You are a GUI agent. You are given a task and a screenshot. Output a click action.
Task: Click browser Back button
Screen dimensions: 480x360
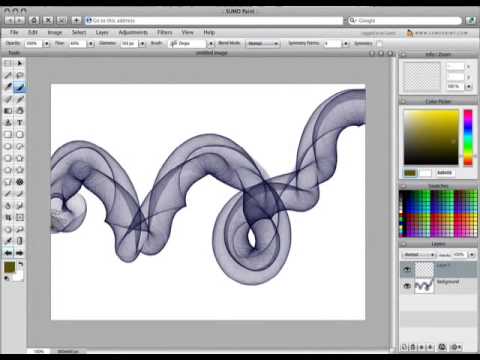(9, 21)
